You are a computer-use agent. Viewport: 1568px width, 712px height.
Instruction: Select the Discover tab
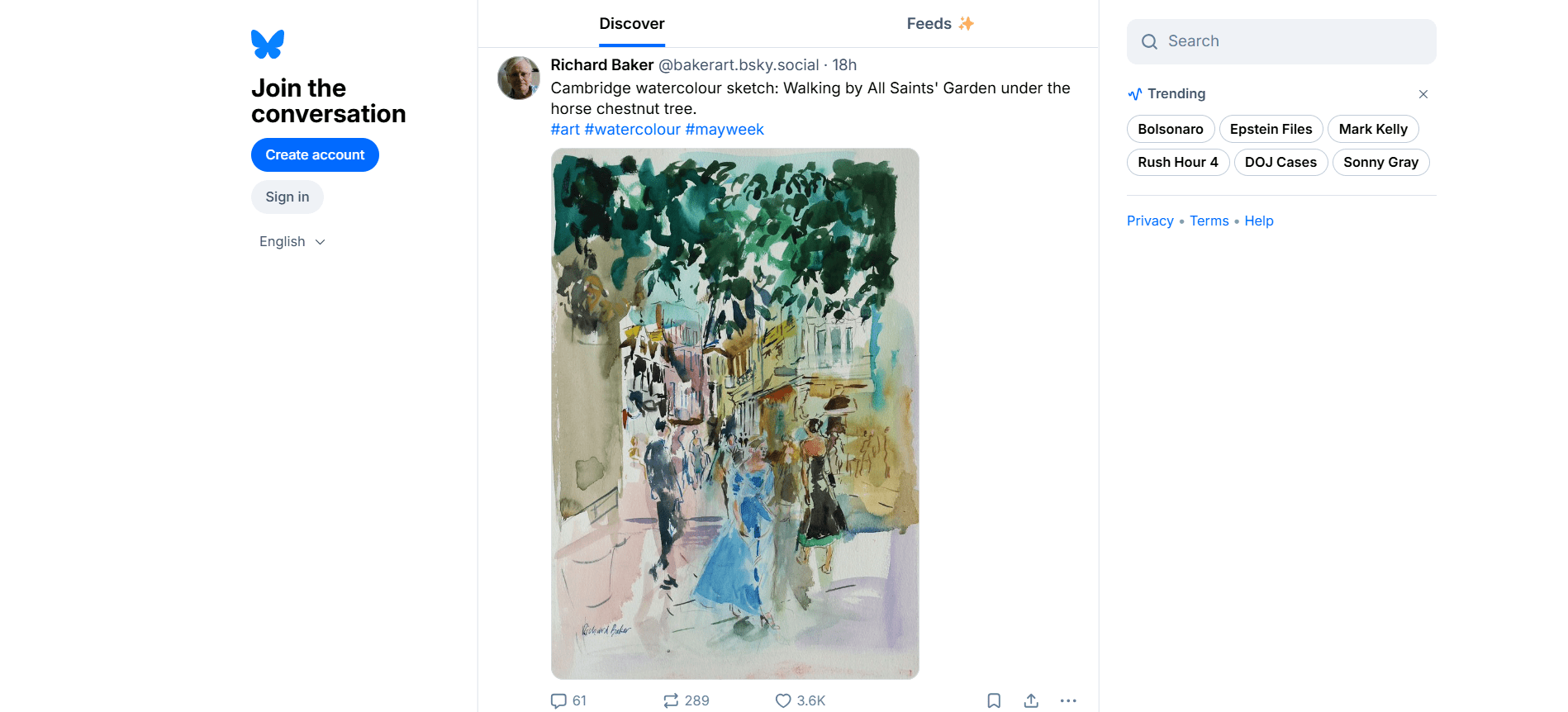point(632,24)
